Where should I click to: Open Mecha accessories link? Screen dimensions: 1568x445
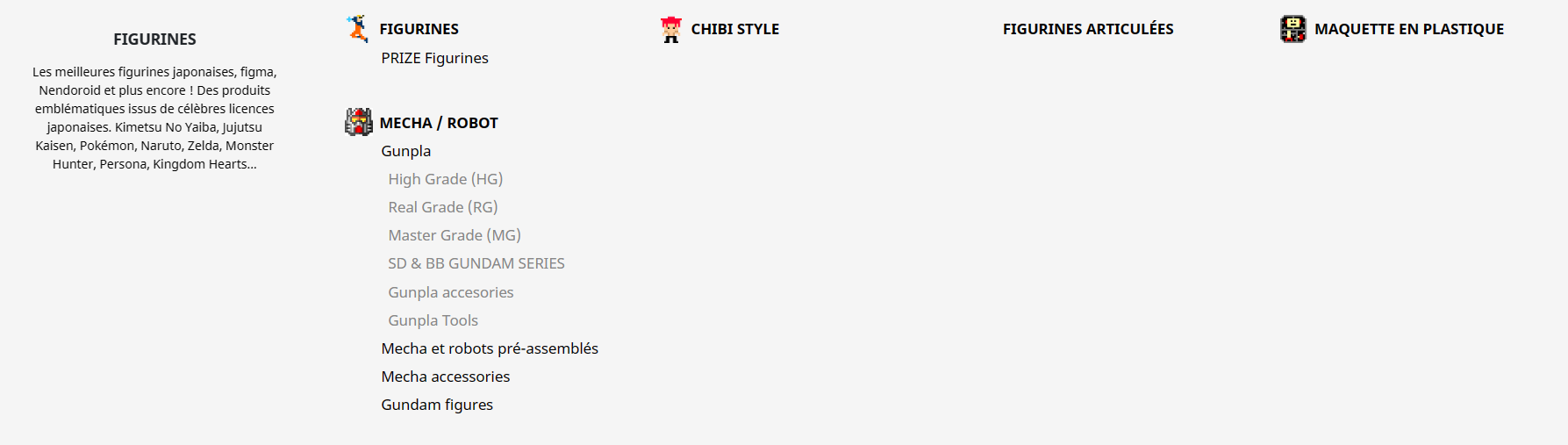(x=445, y=377)
